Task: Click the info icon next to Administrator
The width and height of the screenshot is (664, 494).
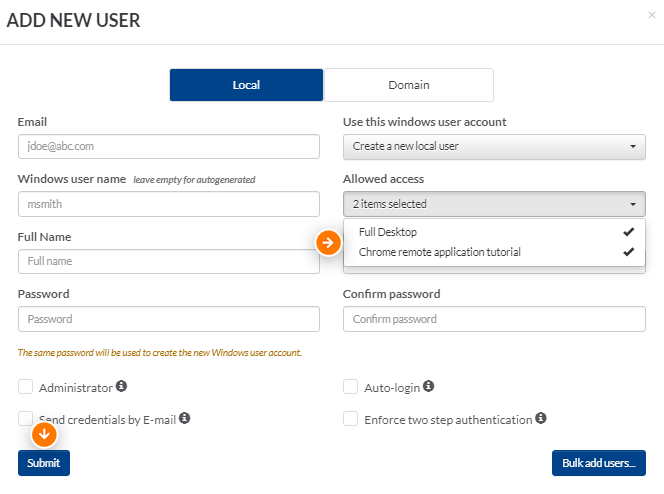Action: (122, 386)
